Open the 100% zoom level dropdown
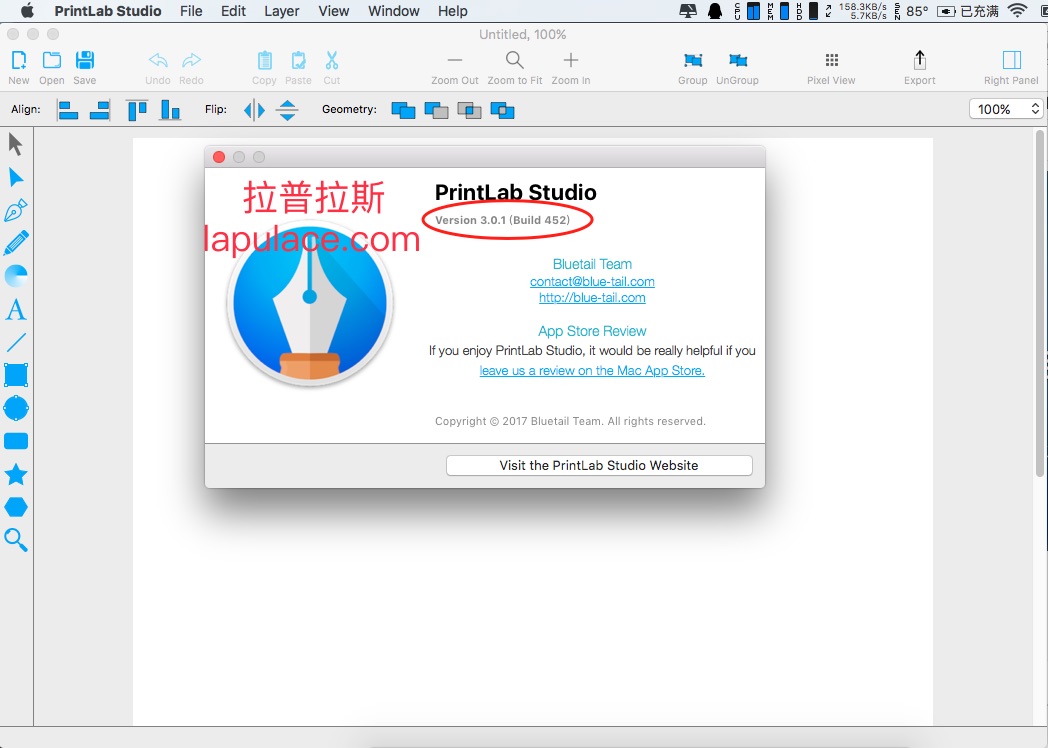Screen dimensions: 1048x748 pyautogui.click(x=1006, y=109)
